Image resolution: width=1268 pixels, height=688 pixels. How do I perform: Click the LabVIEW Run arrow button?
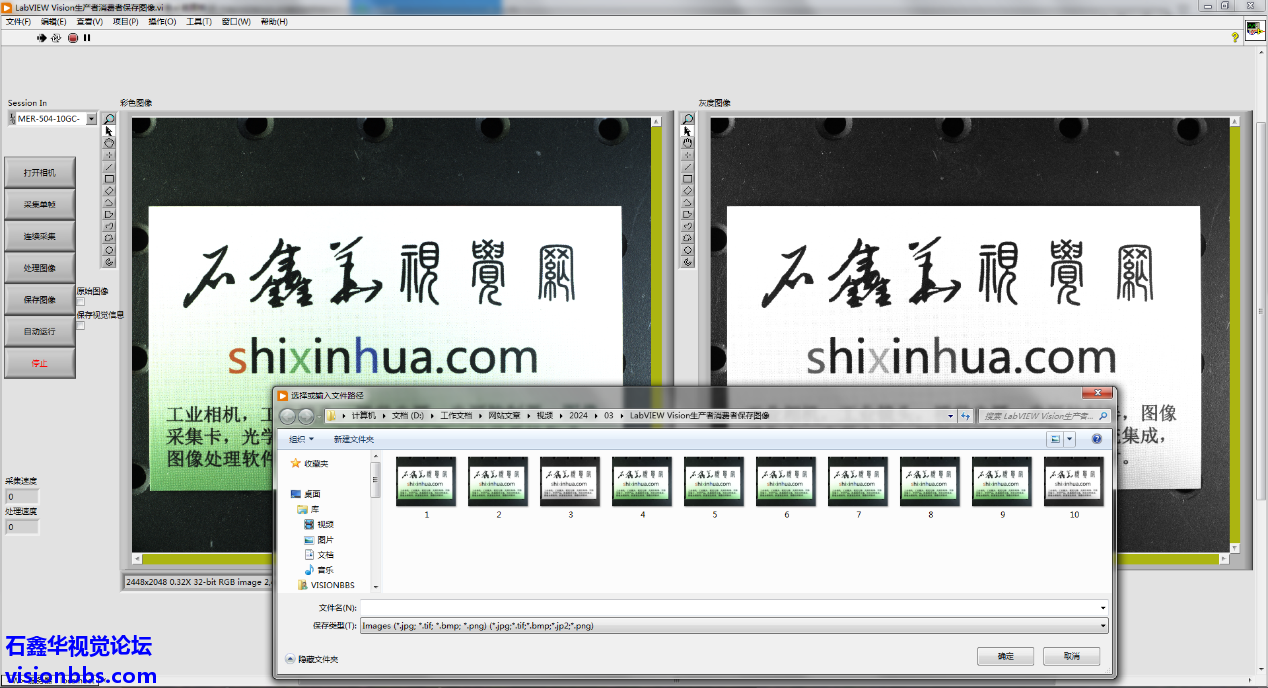click(x=42, y=38)
